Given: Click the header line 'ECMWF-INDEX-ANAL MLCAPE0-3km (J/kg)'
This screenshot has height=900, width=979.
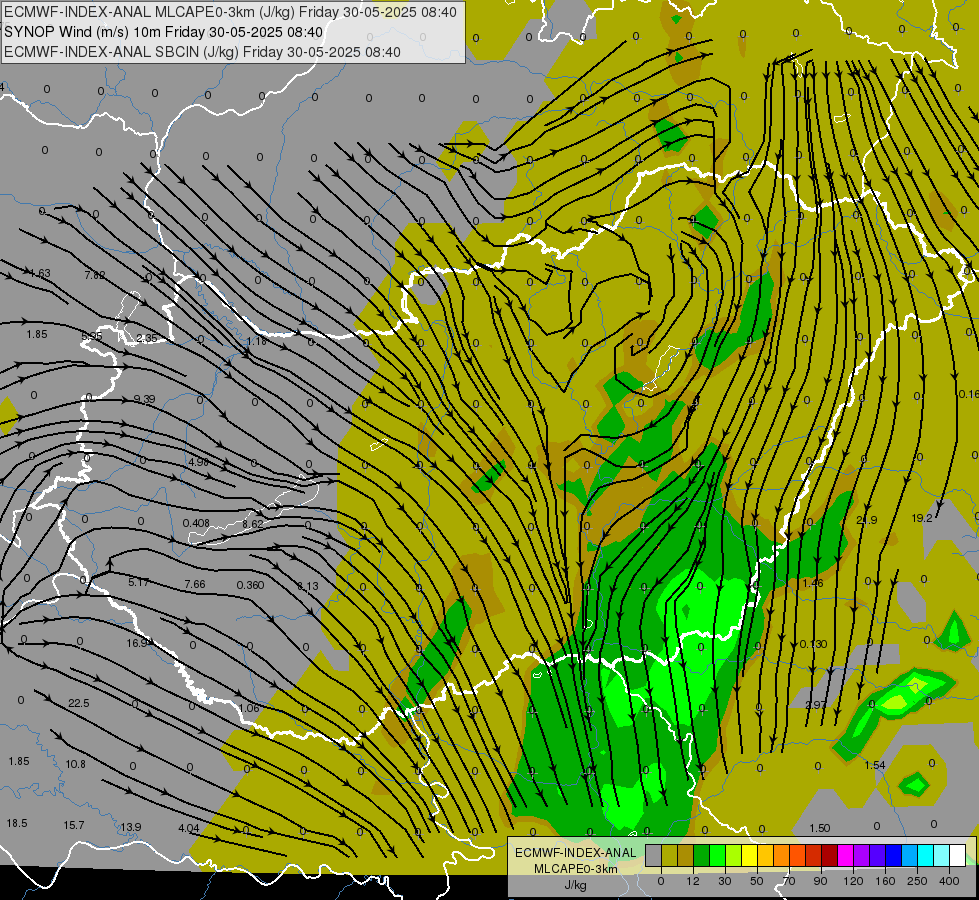Looking at the screenshot, I should [x=230, y=12].
